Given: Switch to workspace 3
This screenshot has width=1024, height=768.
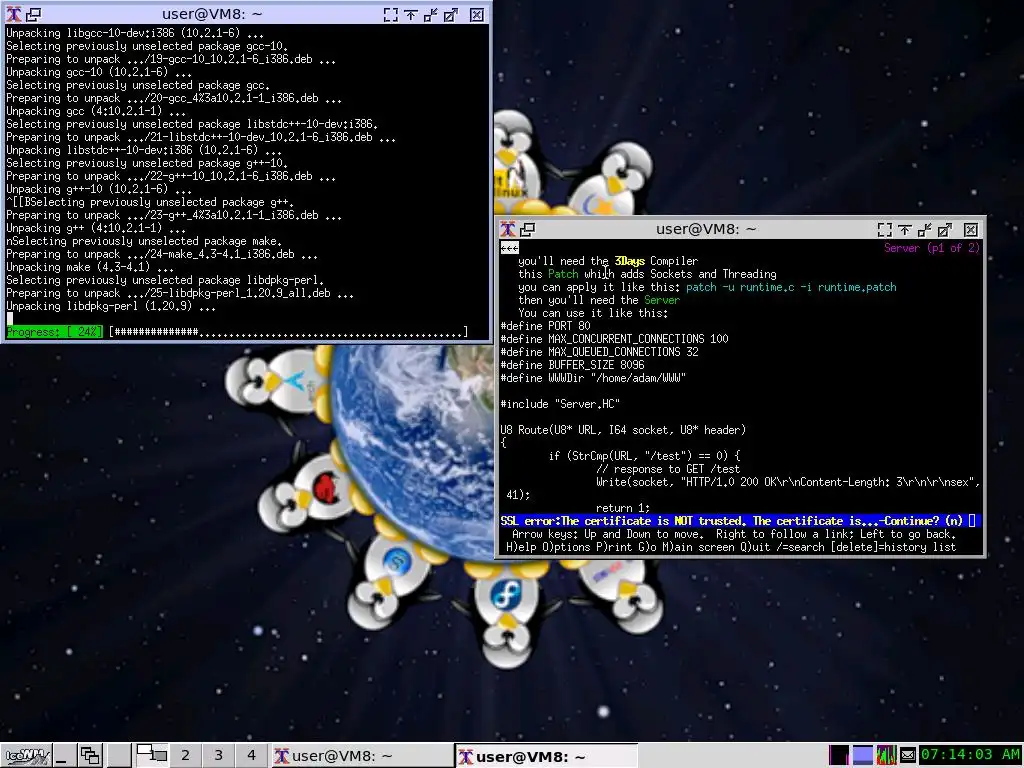Looking at the screenshot, I should point(218,756).
